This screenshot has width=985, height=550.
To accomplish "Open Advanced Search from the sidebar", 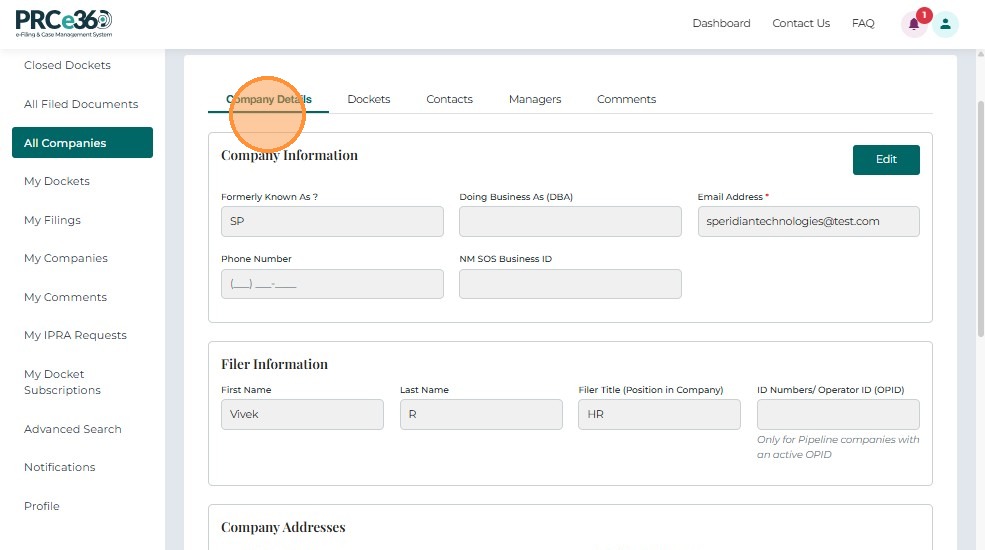I will pyautogui.click(x=73, y=429).
